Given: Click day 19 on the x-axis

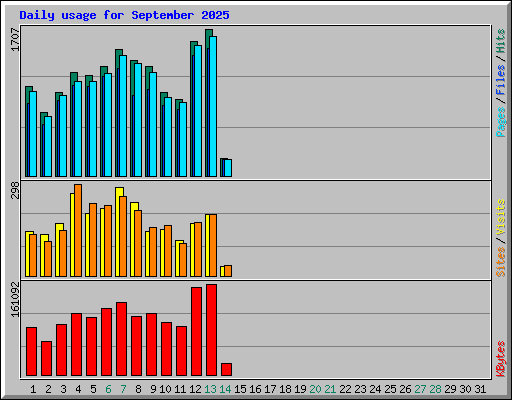Looking at the screenshot, I should tap(300, 389).
